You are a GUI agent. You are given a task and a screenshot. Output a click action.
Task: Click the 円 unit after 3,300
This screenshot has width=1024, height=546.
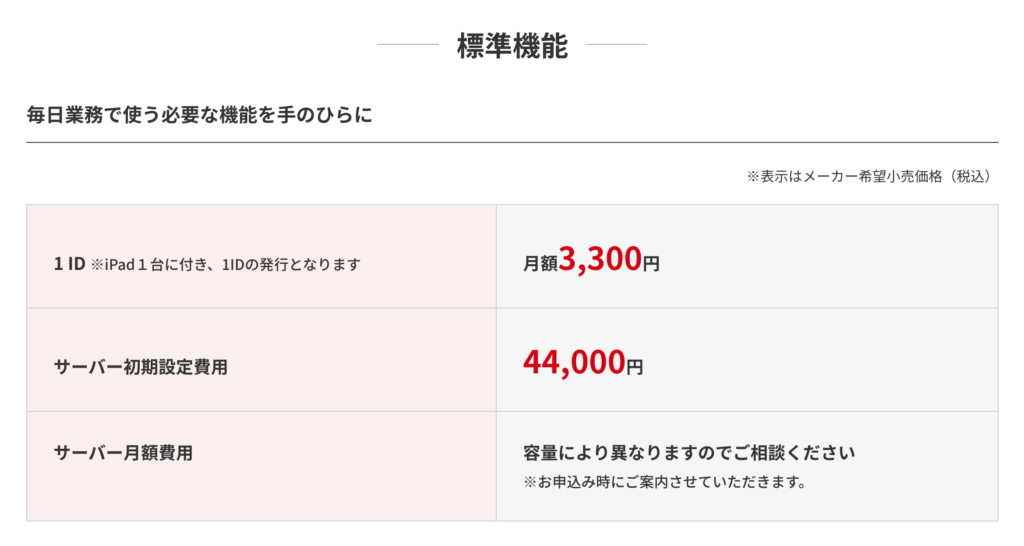point(651,264)
